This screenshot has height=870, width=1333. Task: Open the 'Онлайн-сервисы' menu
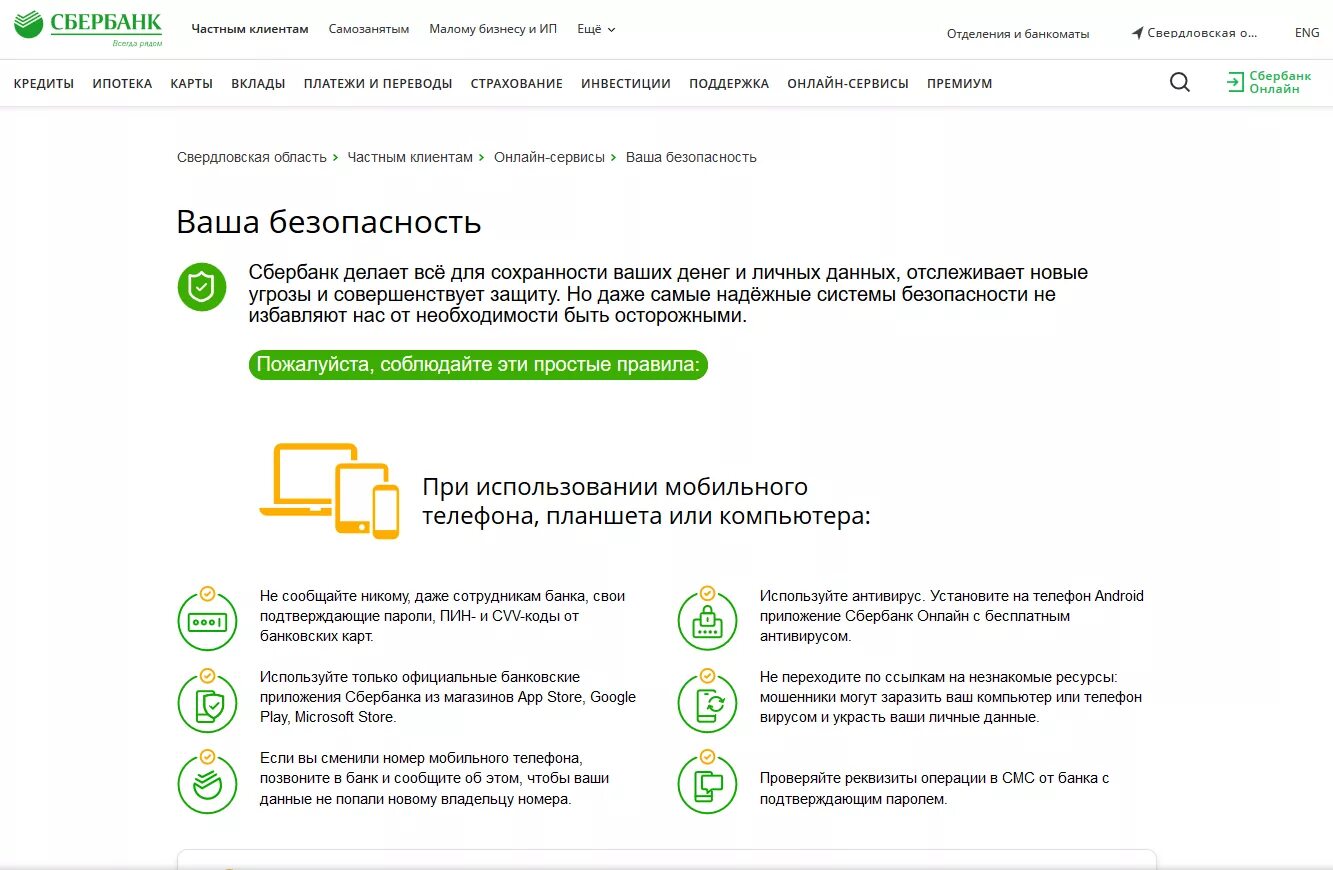click(848, 84)
